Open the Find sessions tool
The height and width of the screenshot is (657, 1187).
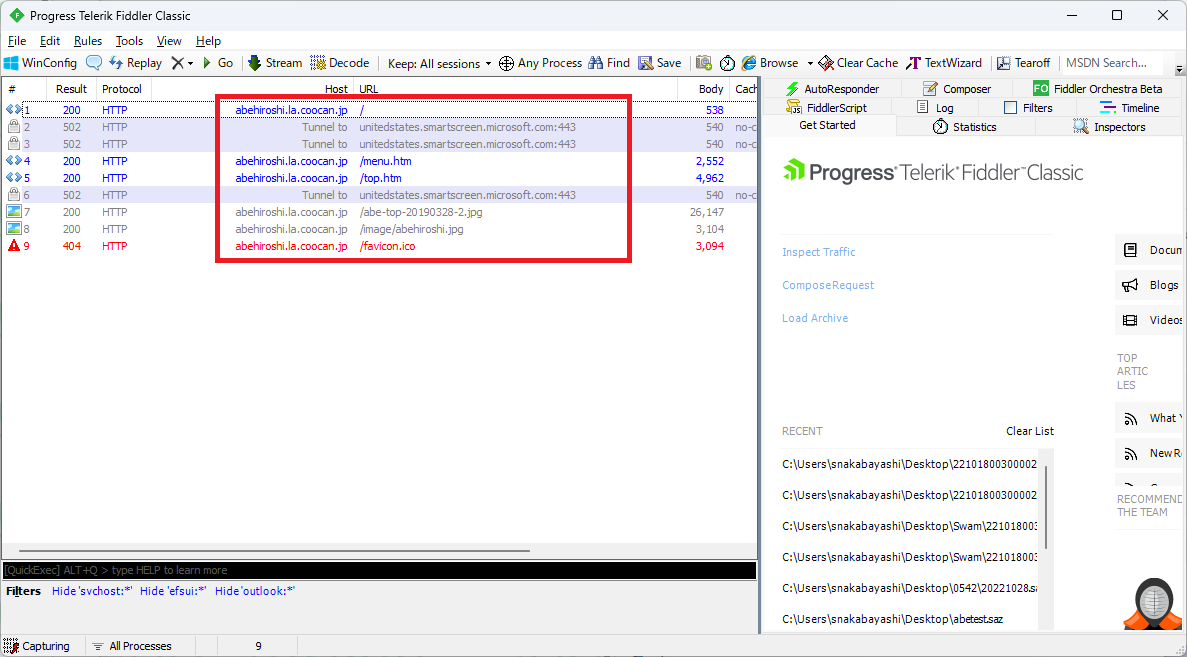point(609,63)
